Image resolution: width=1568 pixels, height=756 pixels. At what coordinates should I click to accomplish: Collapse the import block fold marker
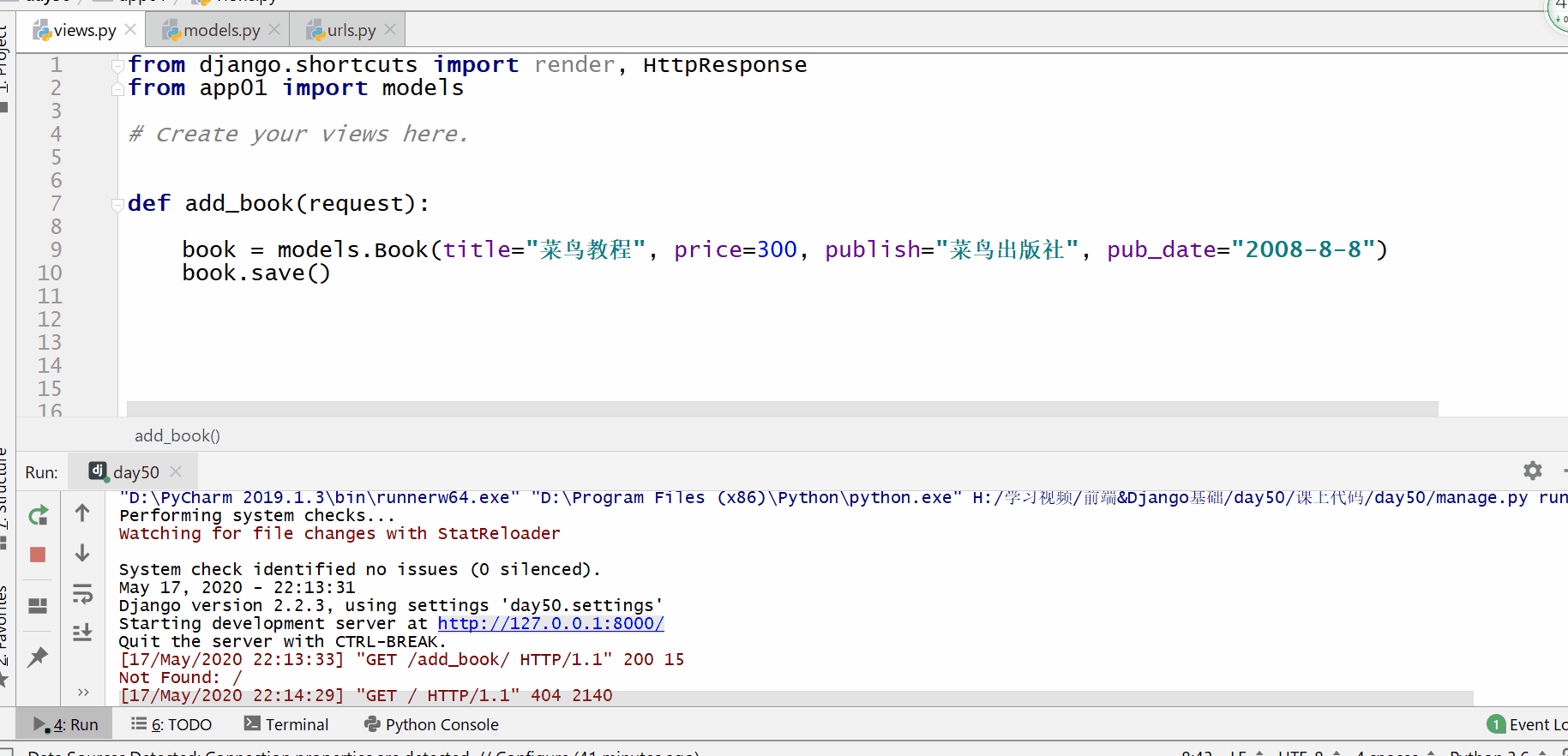[x=117, y=65]
